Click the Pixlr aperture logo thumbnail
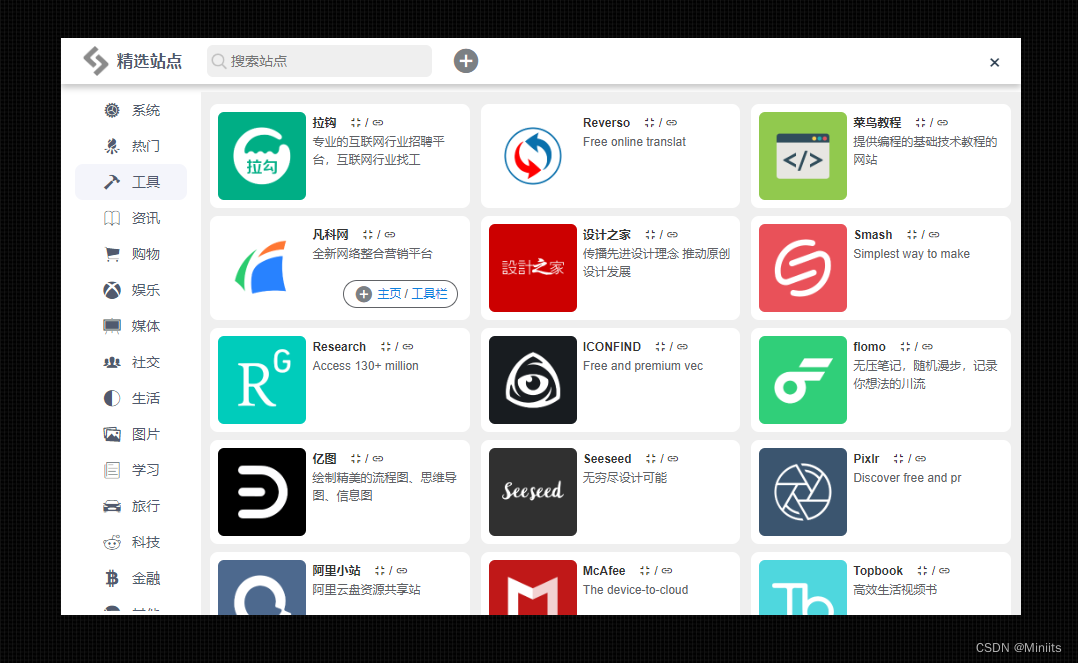 803,492
